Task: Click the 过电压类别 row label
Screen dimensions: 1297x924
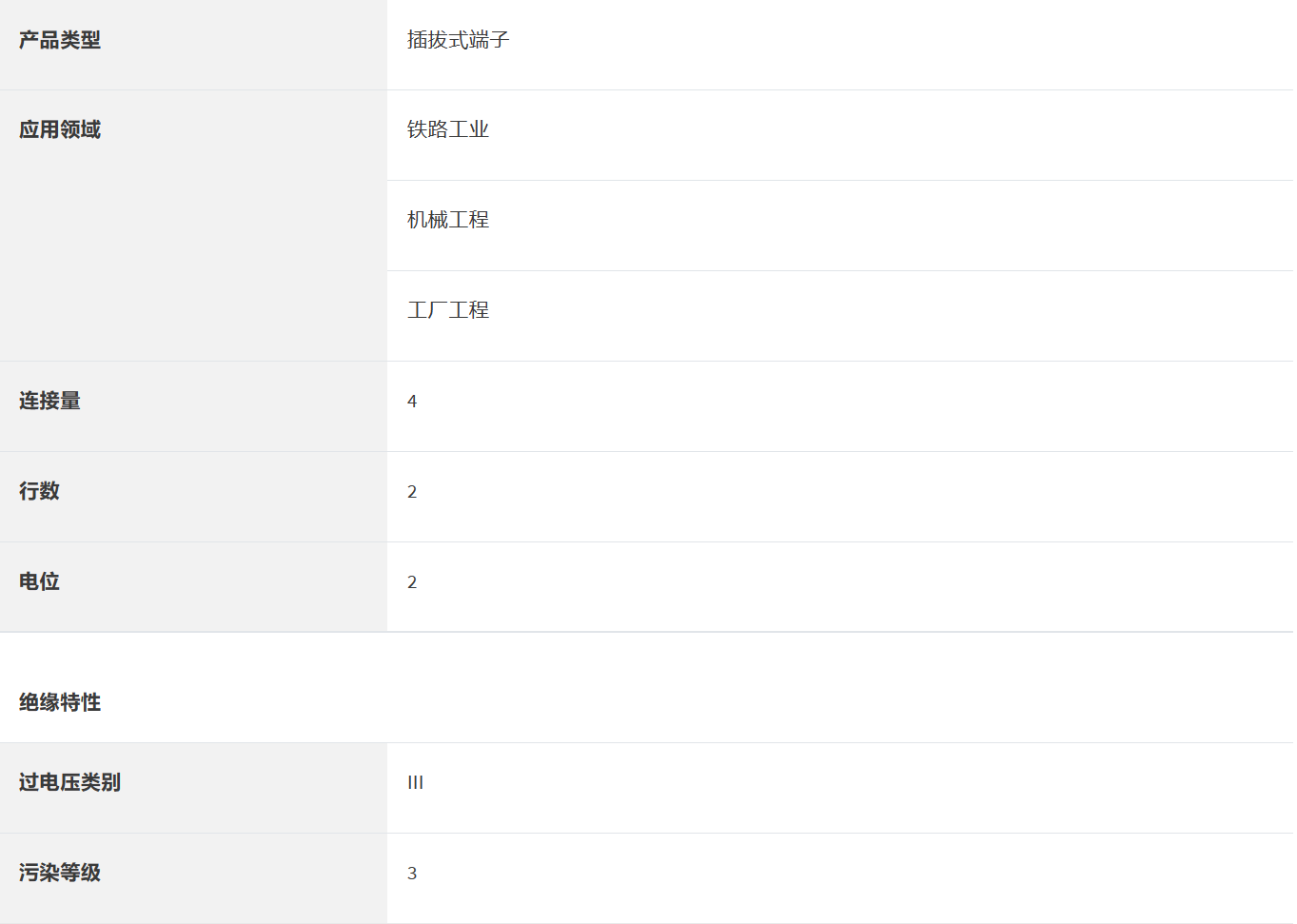Action: coord(69,782)
